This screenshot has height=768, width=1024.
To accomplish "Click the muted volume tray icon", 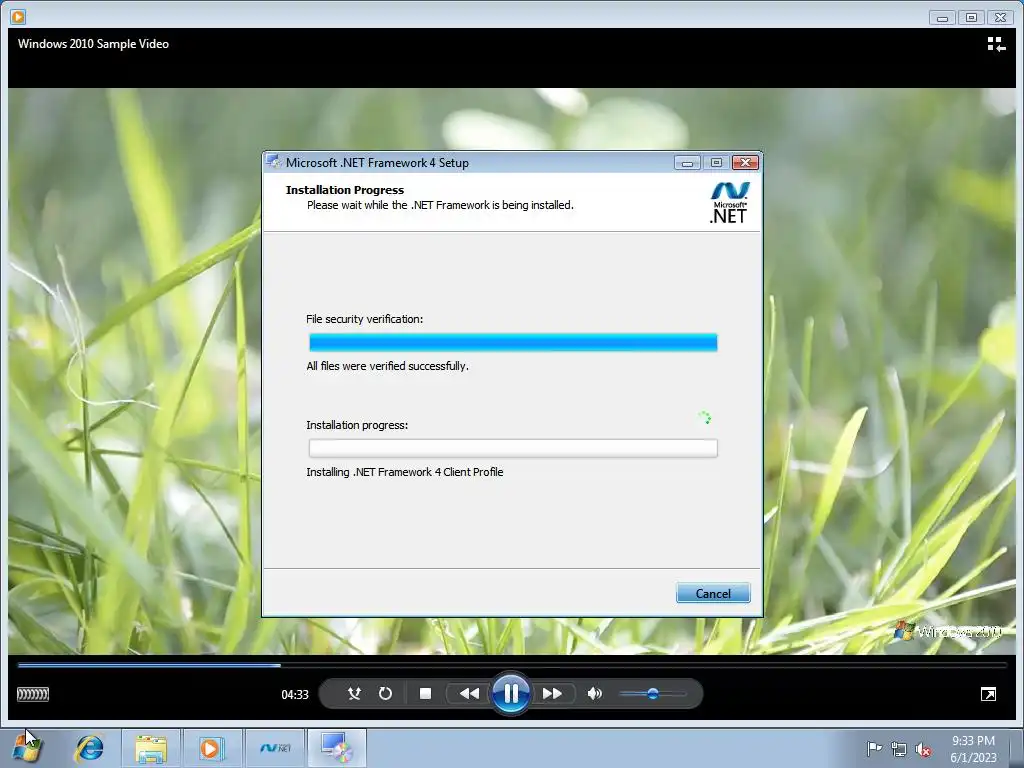I will coord(923,749).
